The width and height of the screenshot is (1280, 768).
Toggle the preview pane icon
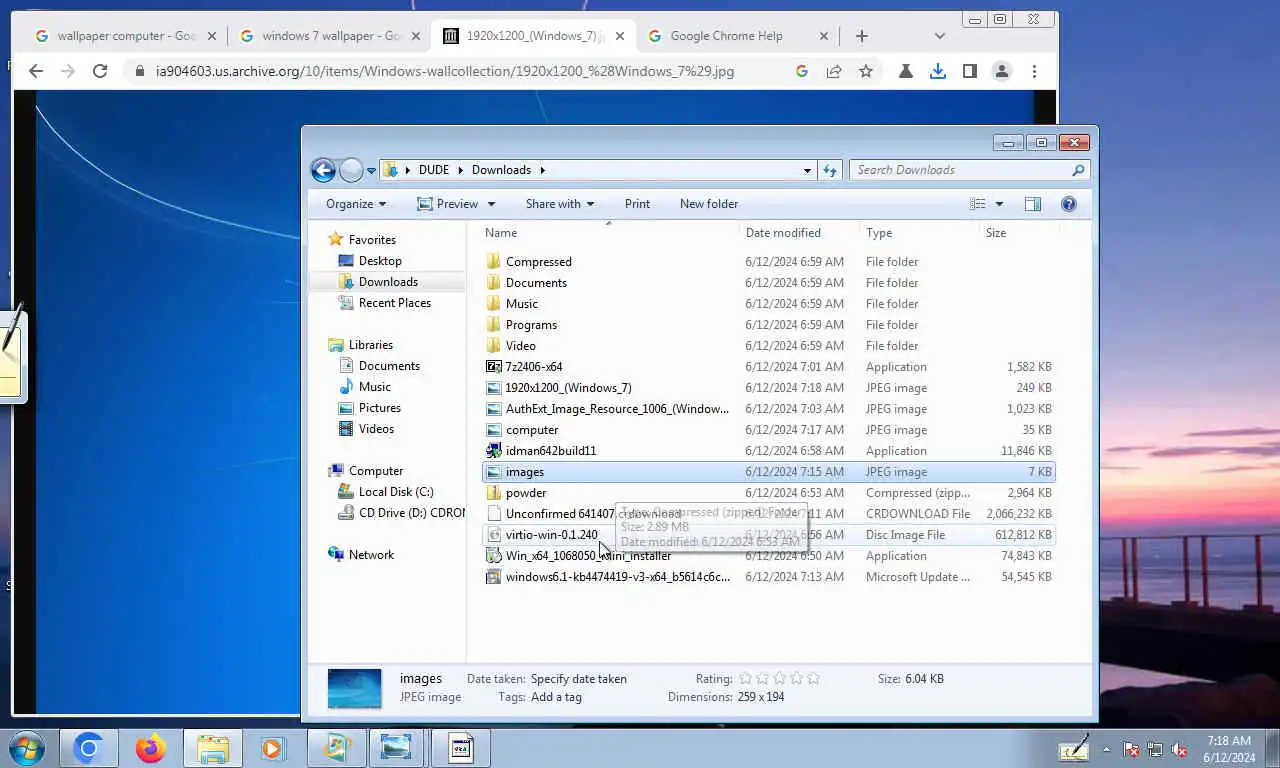(x=1033, y=204)
